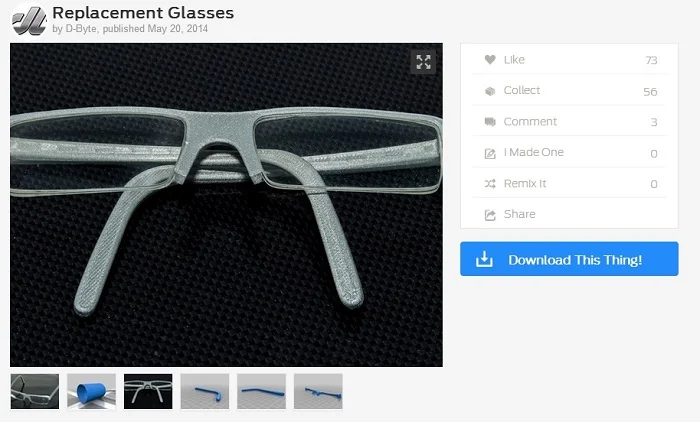The image size is (700, 422).
Task: Click the Thingiverse creator avatar logo
Action: 29,20
